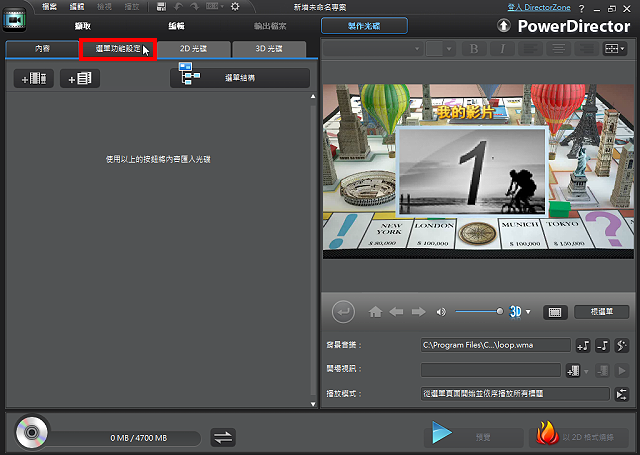Screen dimensions: 640x455
Task: Expand the first-play video import dropdown arrow
Action: click(586, 371)
